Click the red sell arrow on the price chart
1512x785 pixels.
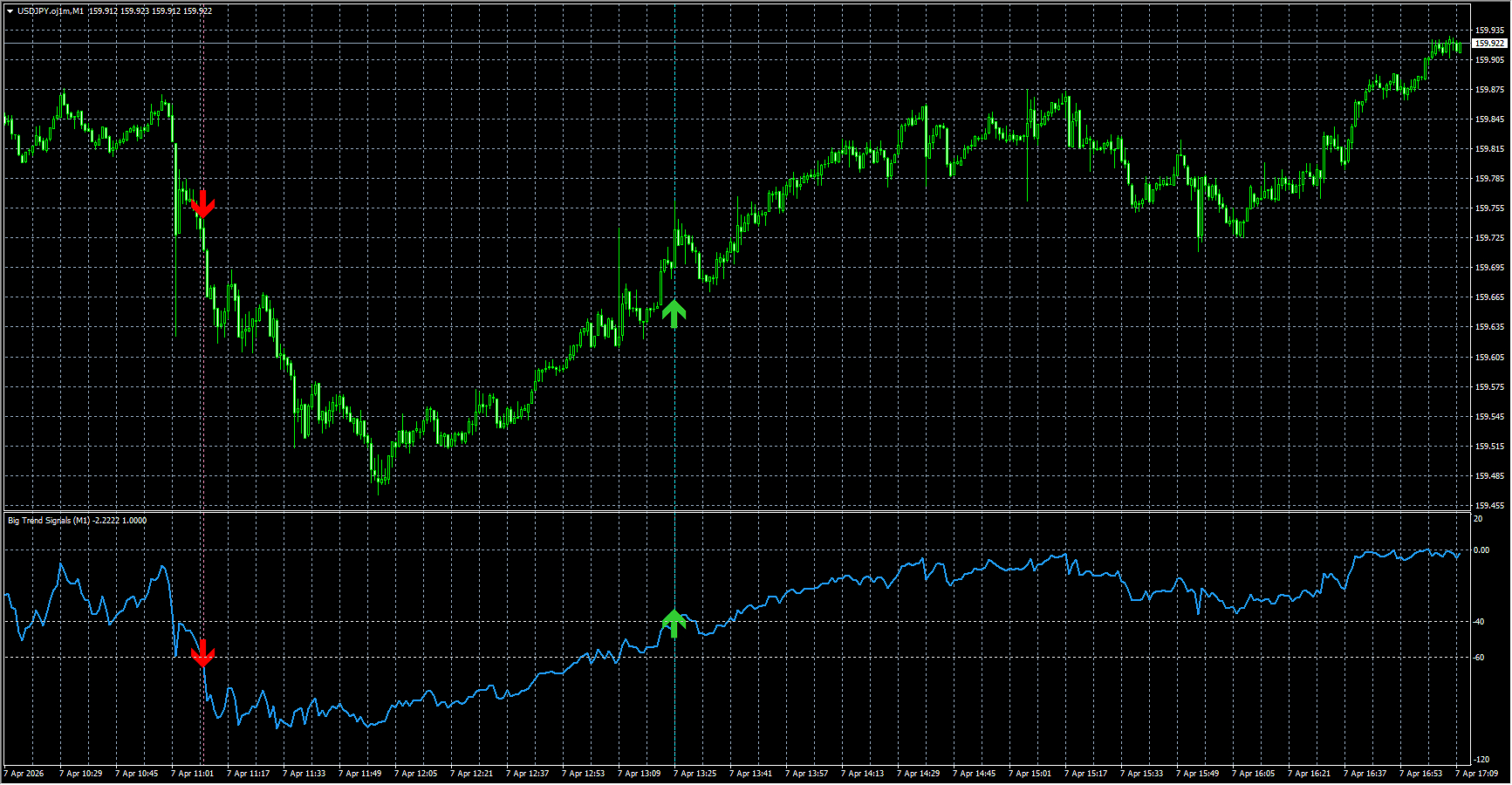pyautogui.click(x=202, y=204)
